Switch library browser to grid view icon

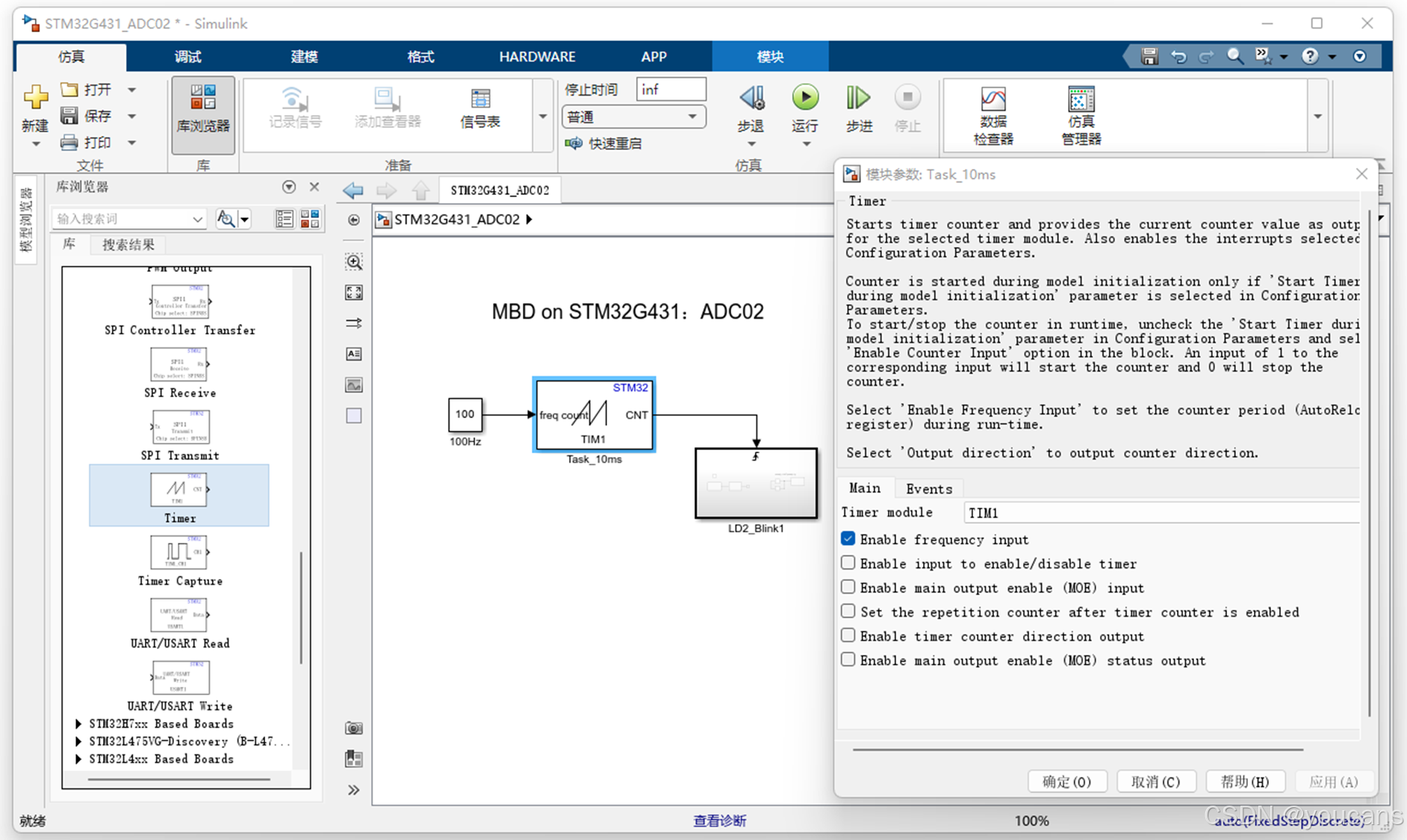[310, 219]
